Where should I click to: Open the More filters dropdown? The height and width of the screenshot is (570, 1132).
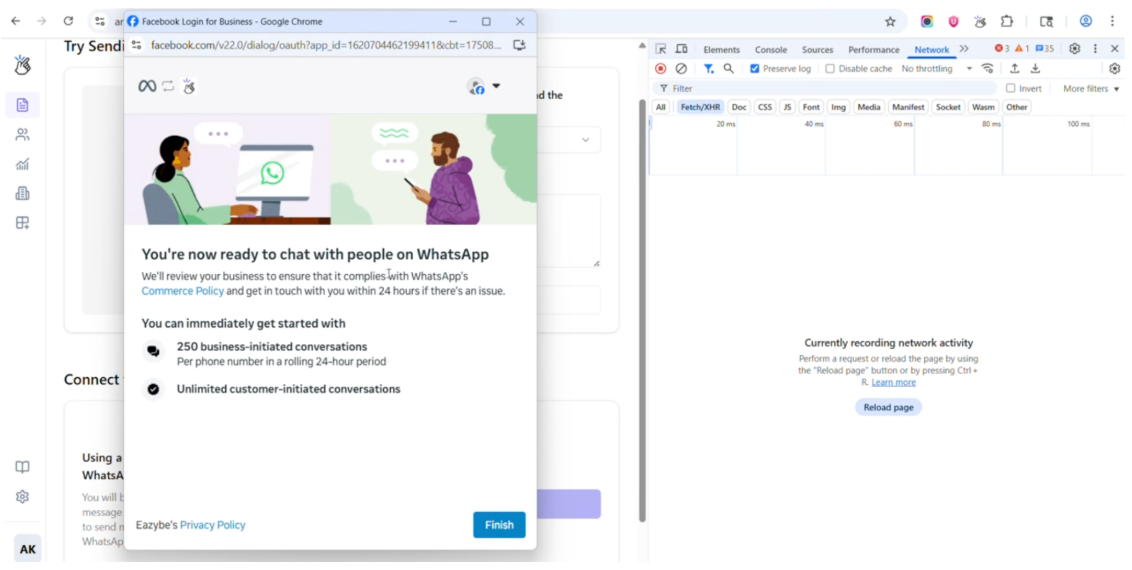[x=1091, y=89]
